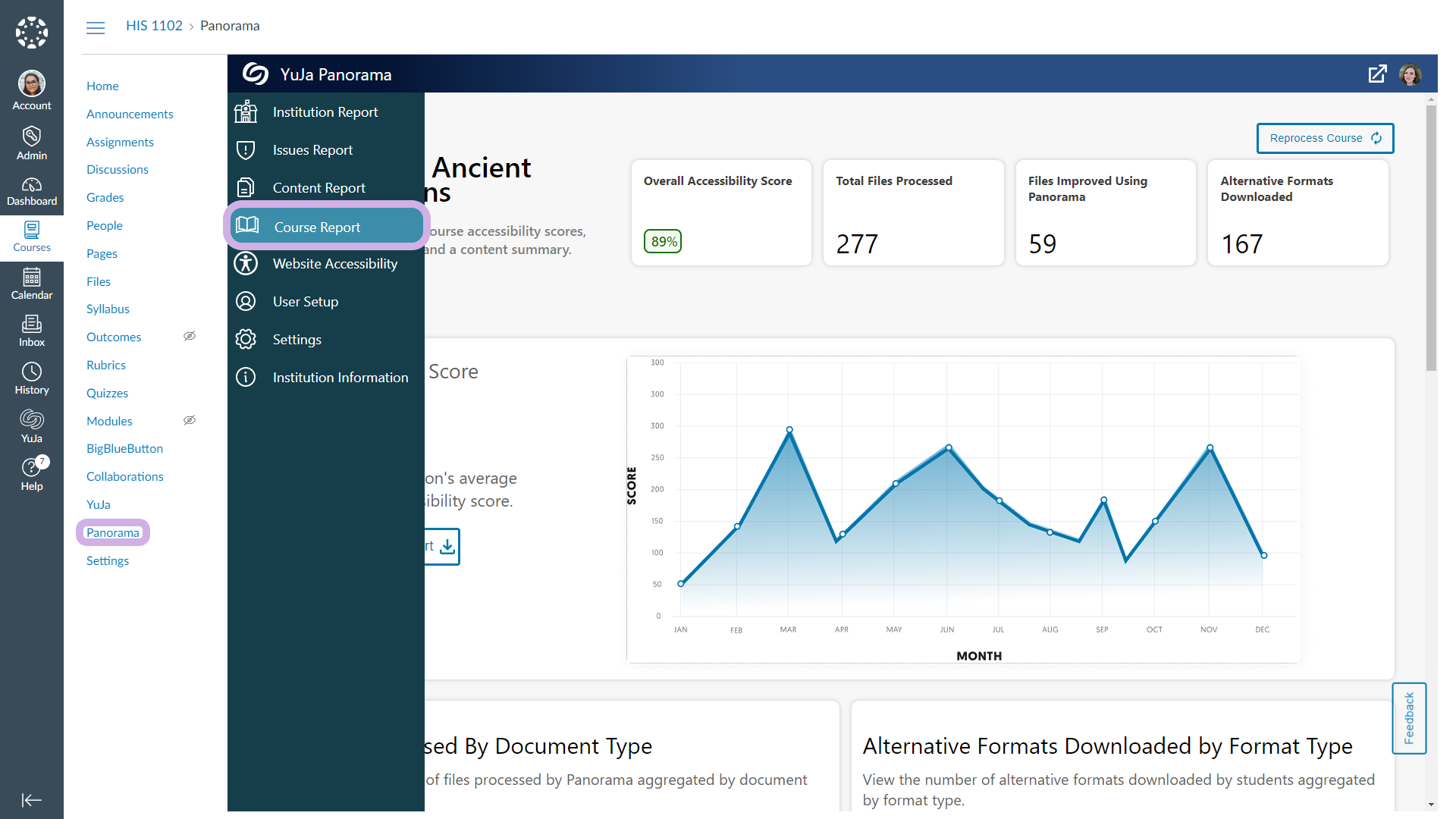
Task: Click the Panorama page vertical scrollbar
Action: pyautogui.click(x=1431, y=238)
